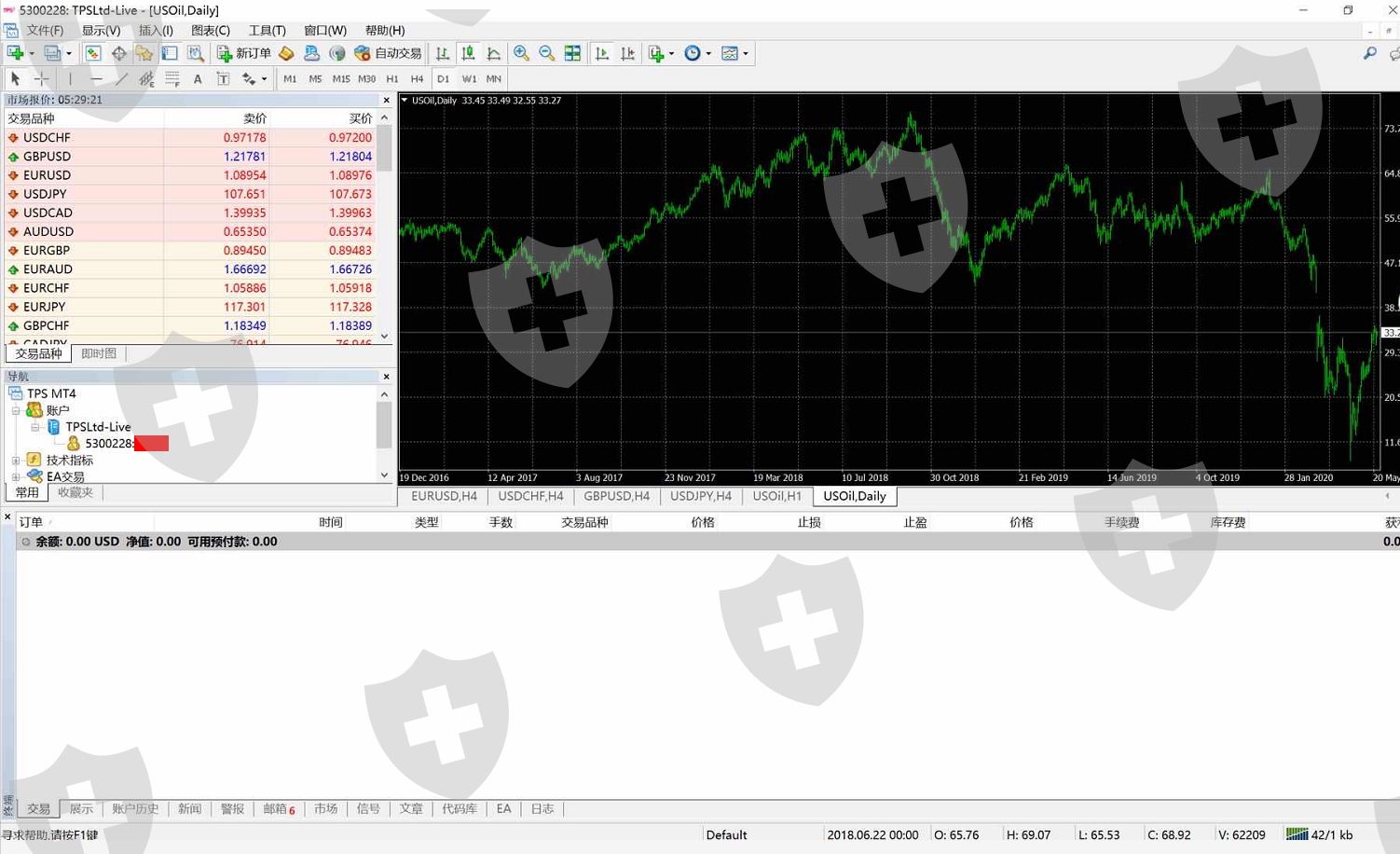Switch timeframe to M1

click(290, 79)
